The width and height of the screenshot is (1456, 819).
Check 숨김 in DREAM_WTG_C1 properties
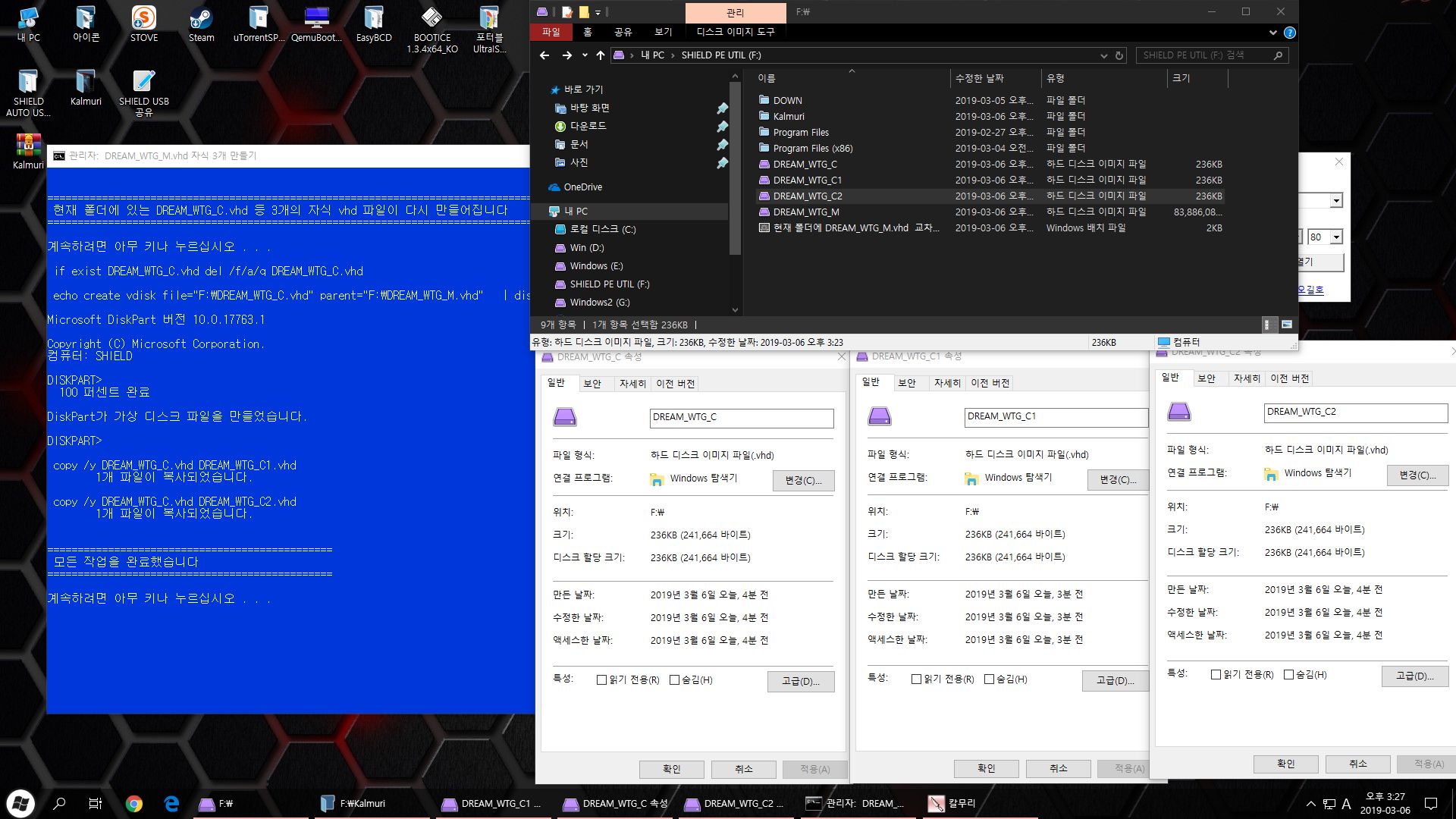click(x=989, y=679)
